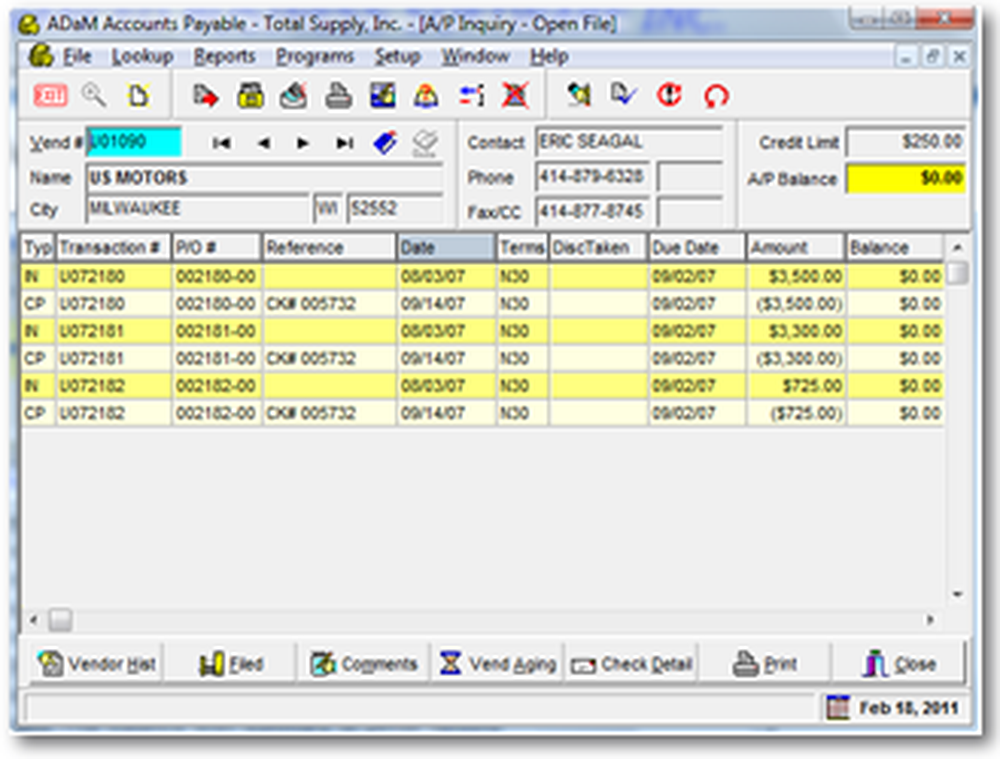Go to the first vendor record

[x=222, y=144]
